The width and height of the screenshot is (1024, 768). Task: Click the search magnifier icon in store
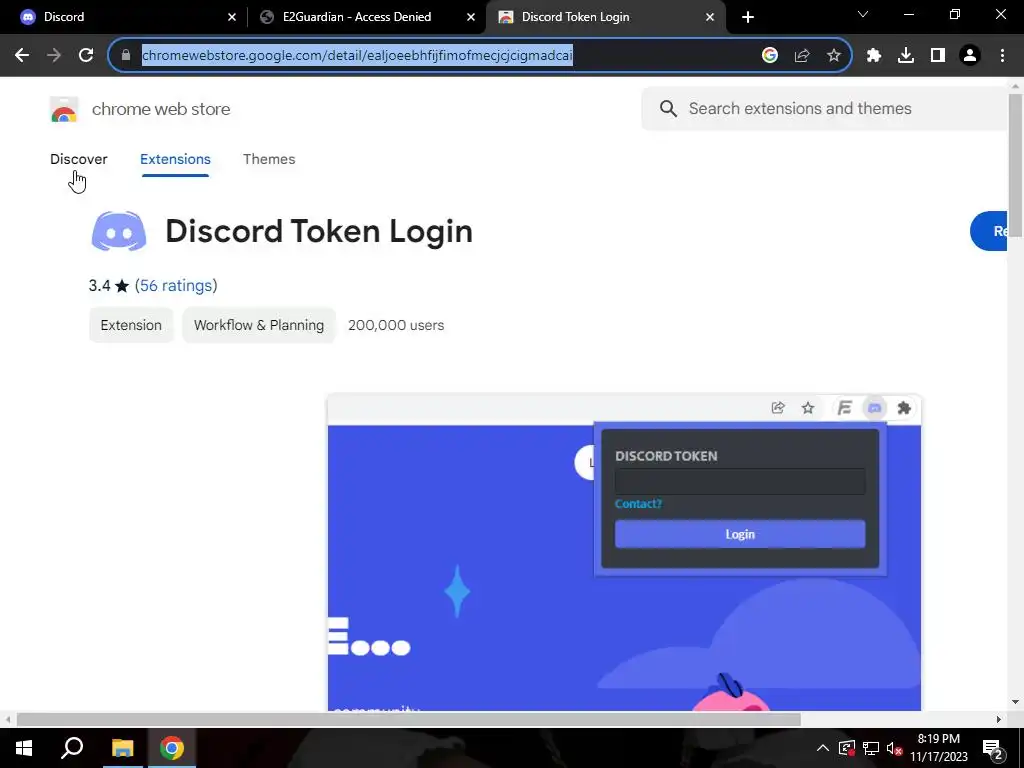668,108
